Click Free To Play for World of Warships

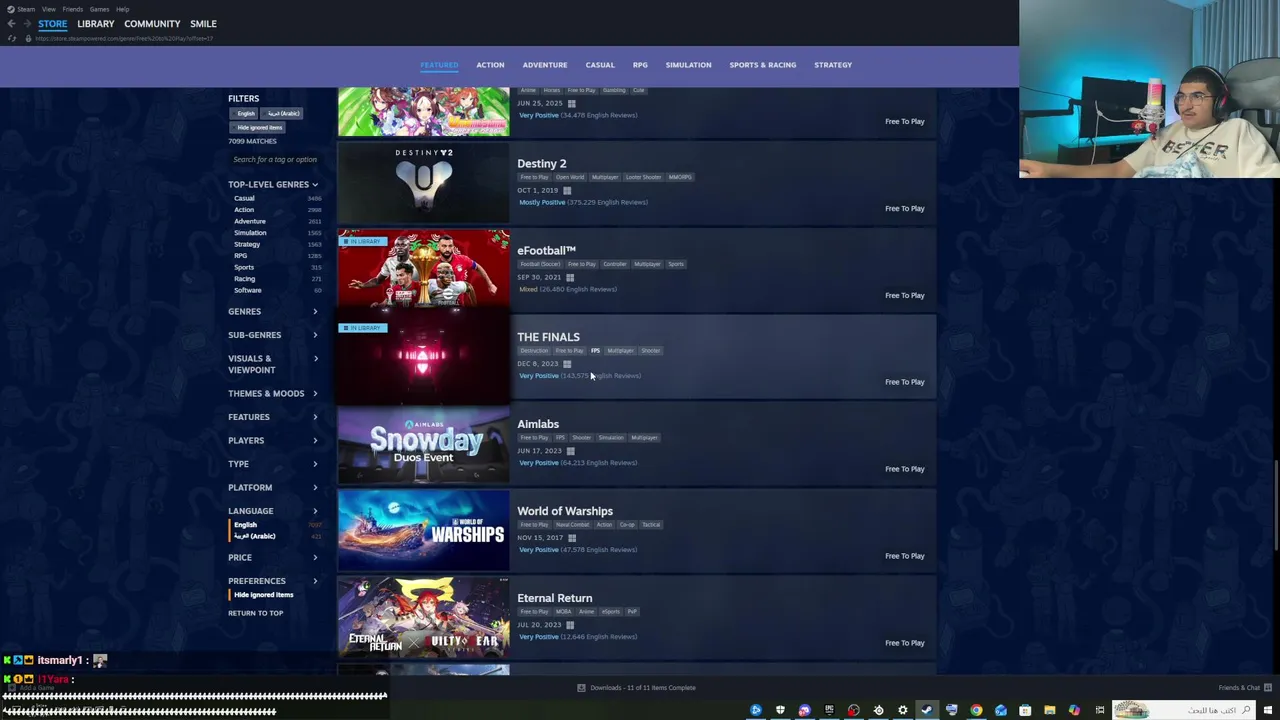pos(904,556)
